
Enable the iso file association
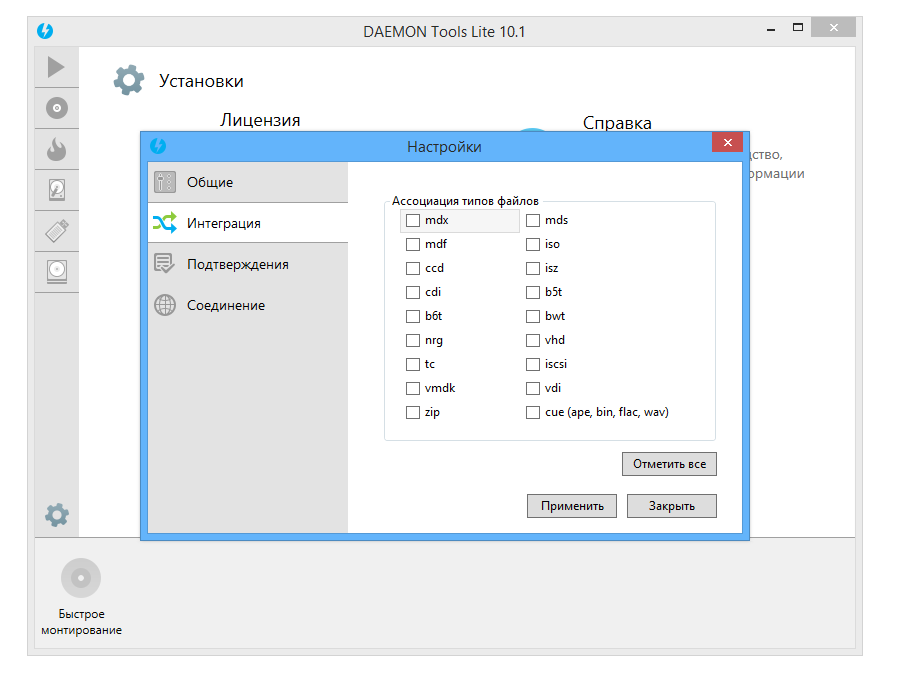tap(533, 245)
